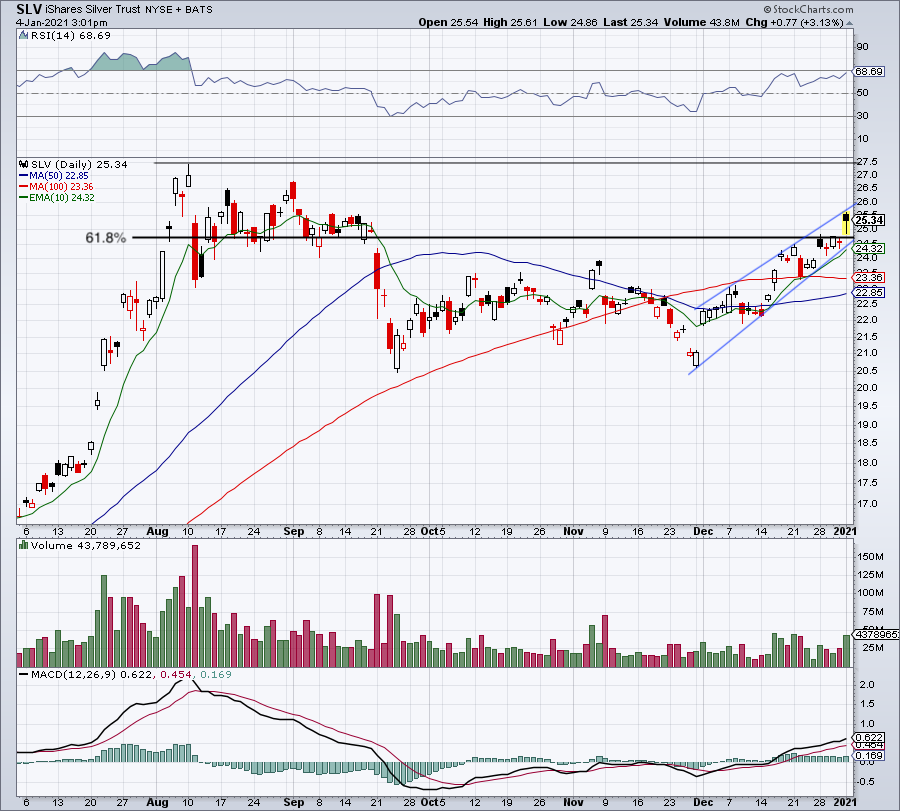Image resolution: width=900 pixels, height=811 pixels.
Task: Click the Aug label on price date axis
Action: coord(157,531)
